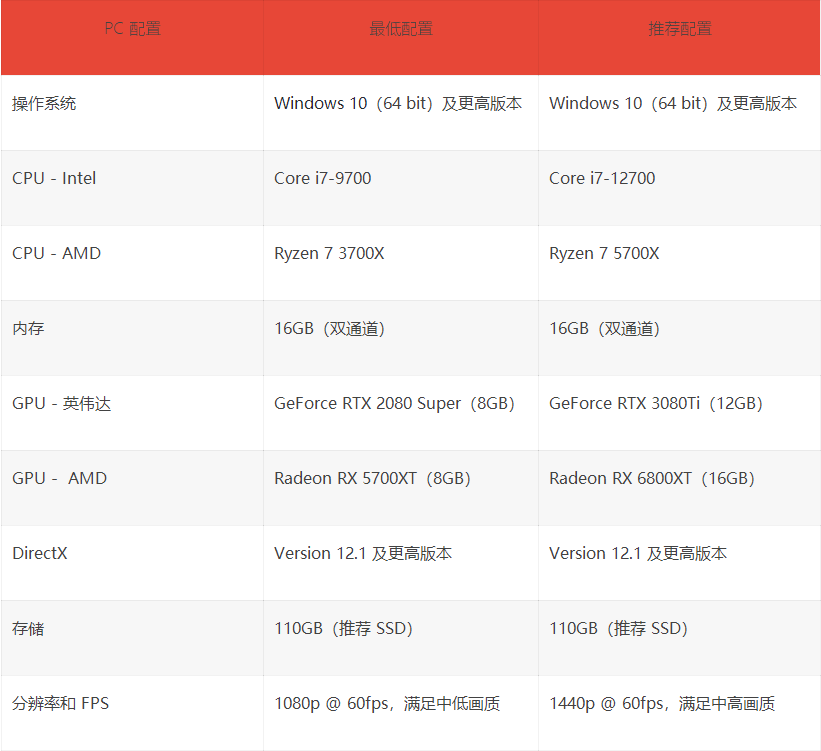
Task: Select the 分辨率和 FPS row label
Action: pos(60,703)
